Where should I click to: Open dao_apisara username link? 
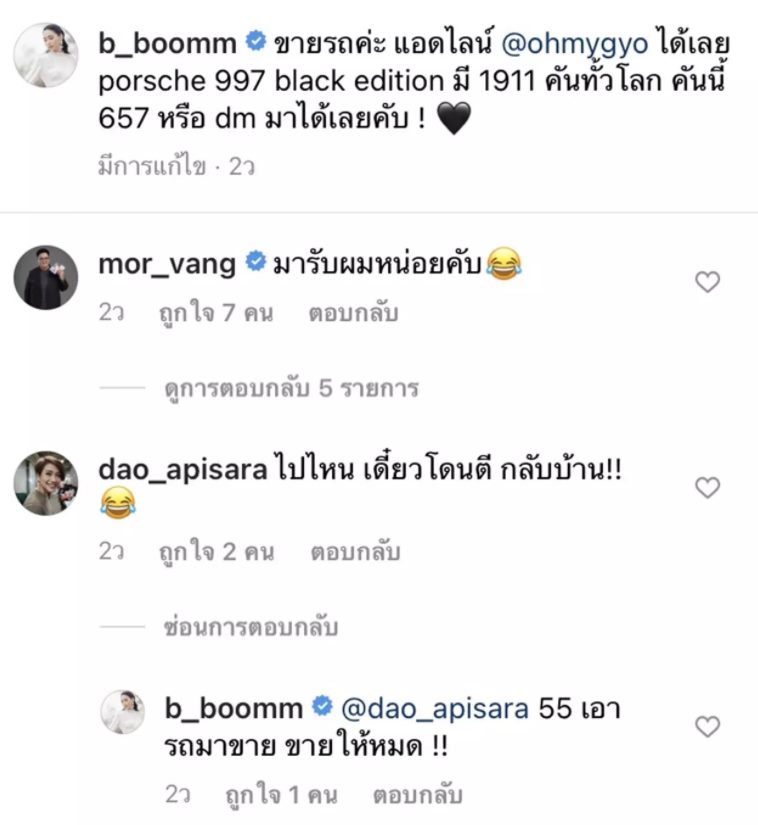(183, 469)
